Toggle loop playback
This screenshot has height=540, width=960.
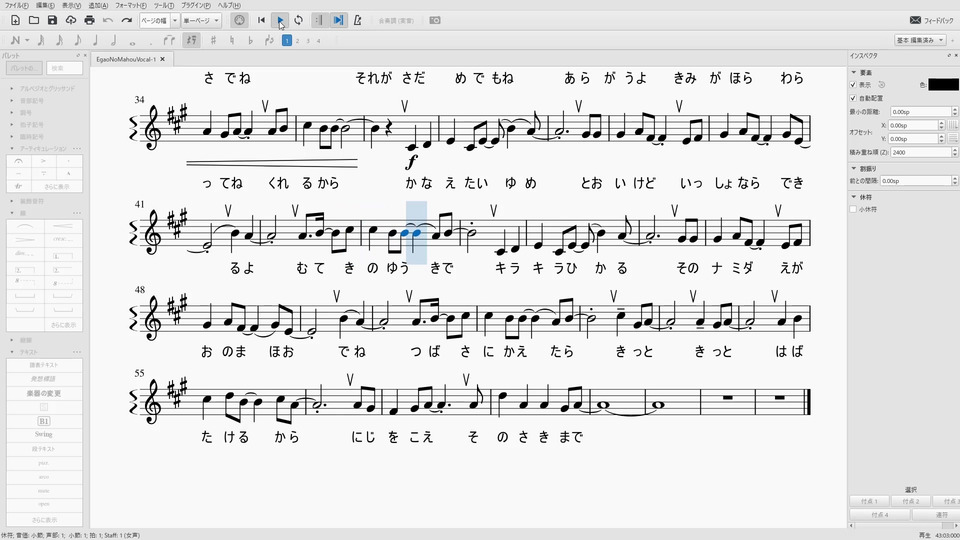pyautogui.click(x=298, y=20)
